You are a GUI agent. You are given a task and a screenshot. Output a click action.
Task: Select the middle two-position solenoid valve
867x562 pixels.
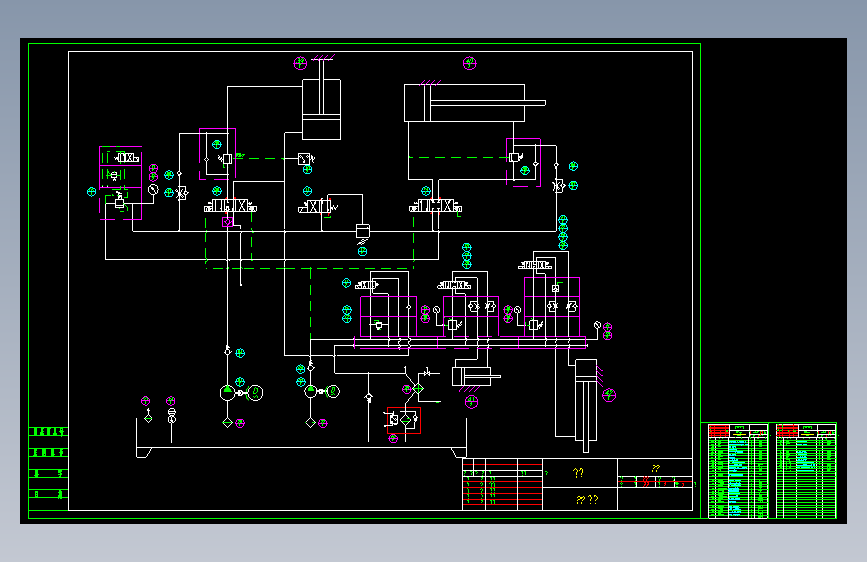point(316,207)
